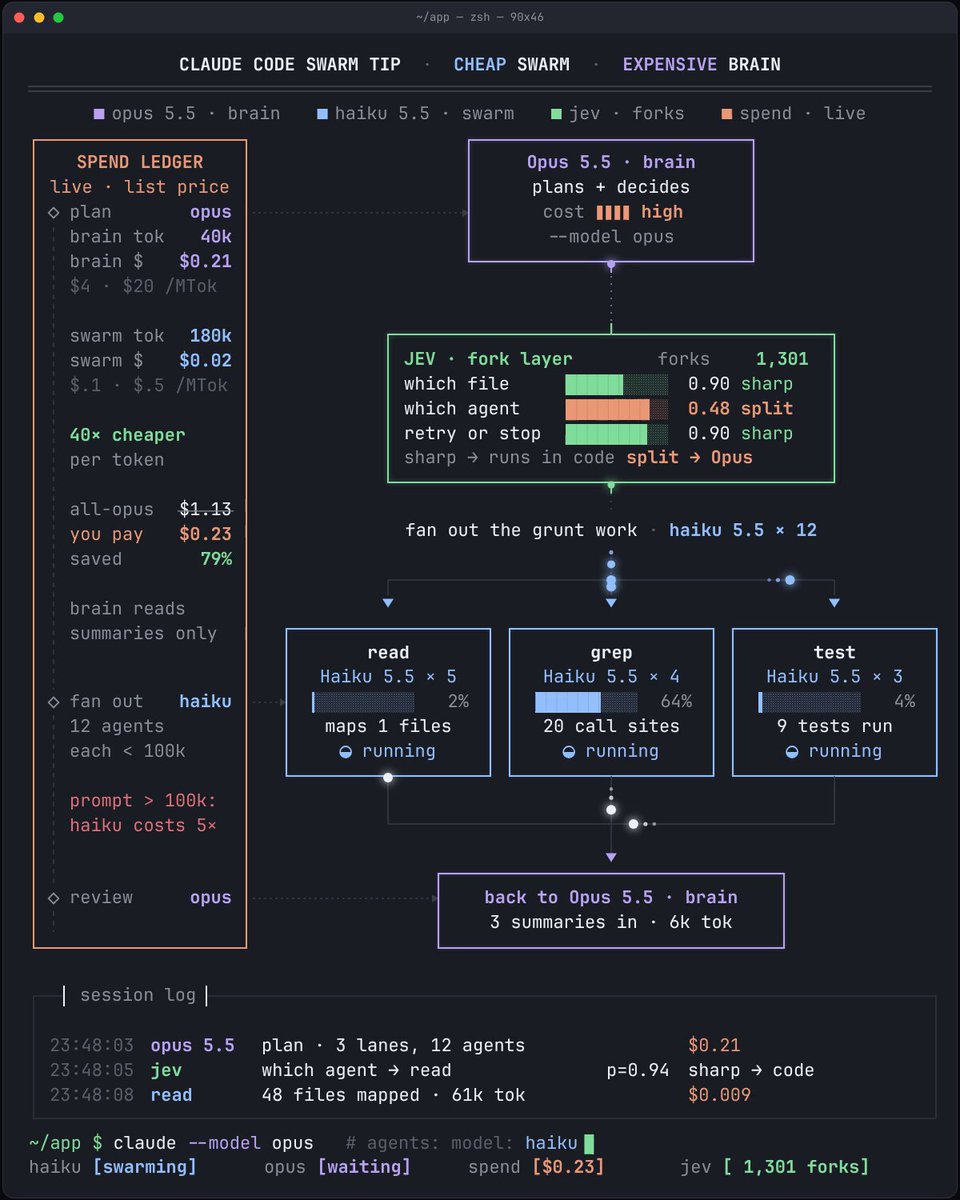Click the JEV fork layer title

tap(488, 359)
